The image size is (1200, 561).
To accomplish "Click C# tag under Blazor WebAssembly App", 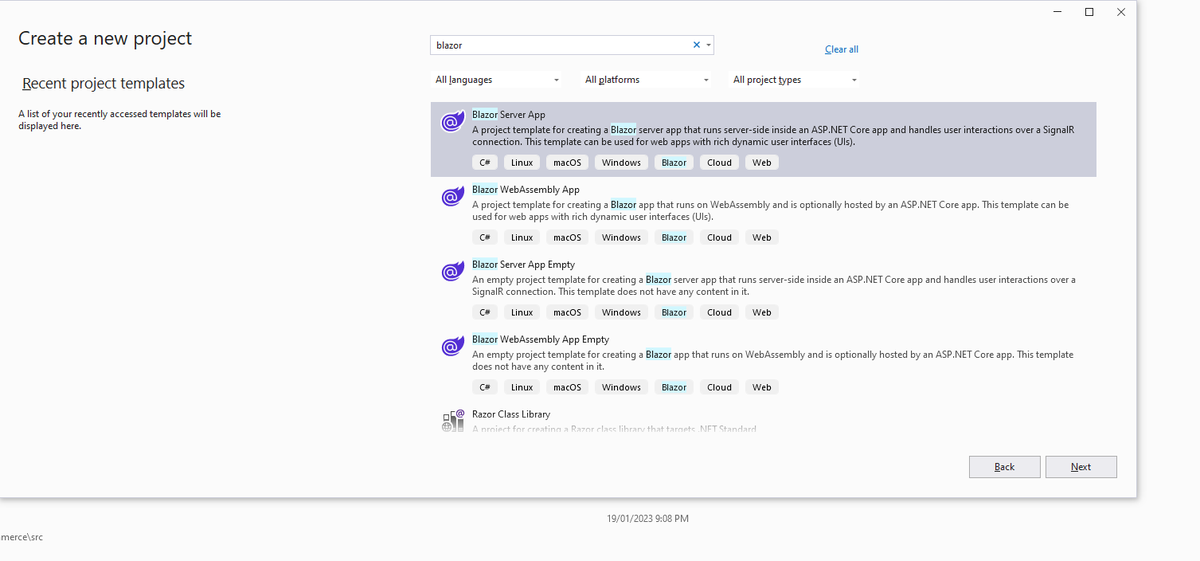I will (484, 237).
